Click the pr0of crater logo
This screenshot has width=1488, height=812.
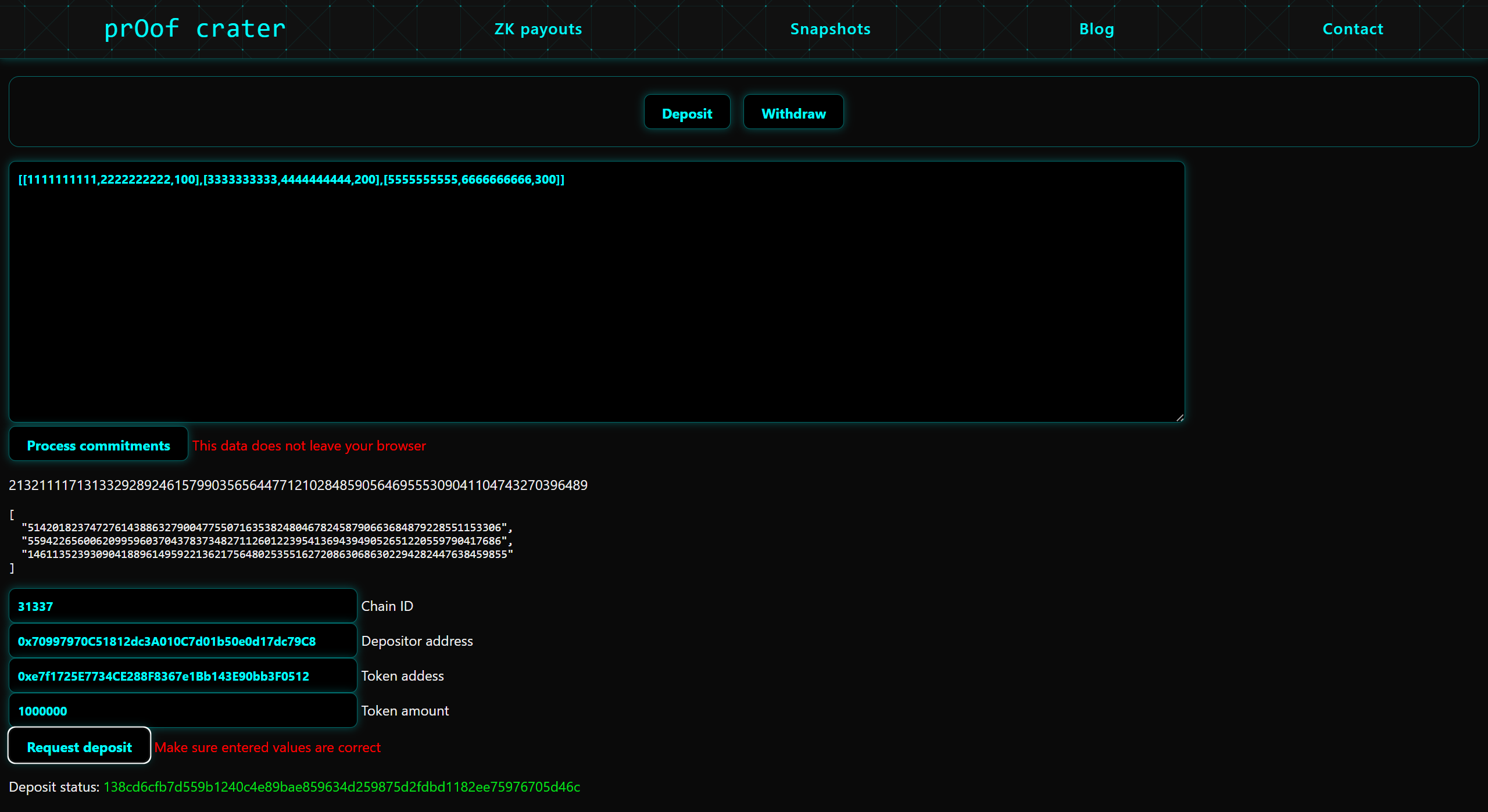tap(195, 28)
